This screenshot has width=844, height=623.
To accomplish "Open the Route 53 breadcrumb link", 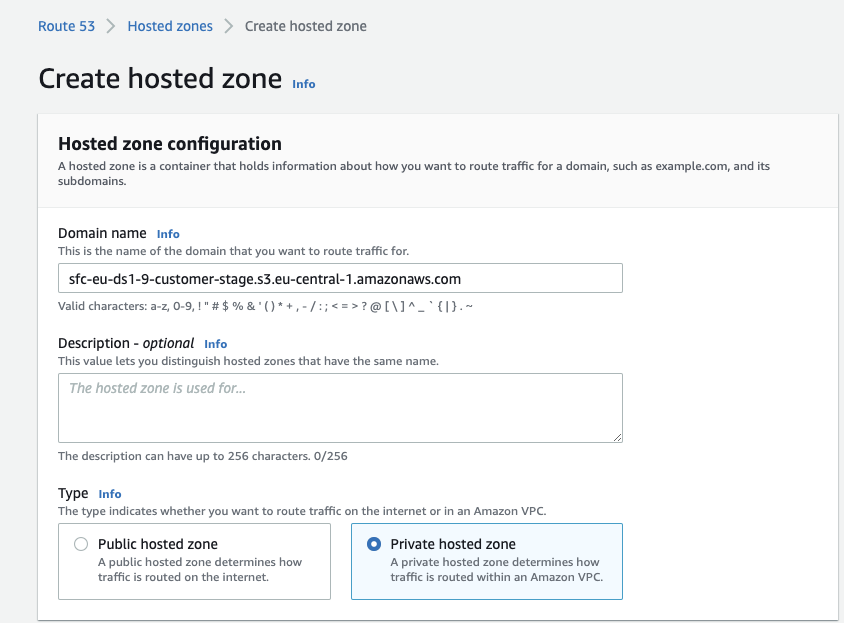I will (66, 26).
